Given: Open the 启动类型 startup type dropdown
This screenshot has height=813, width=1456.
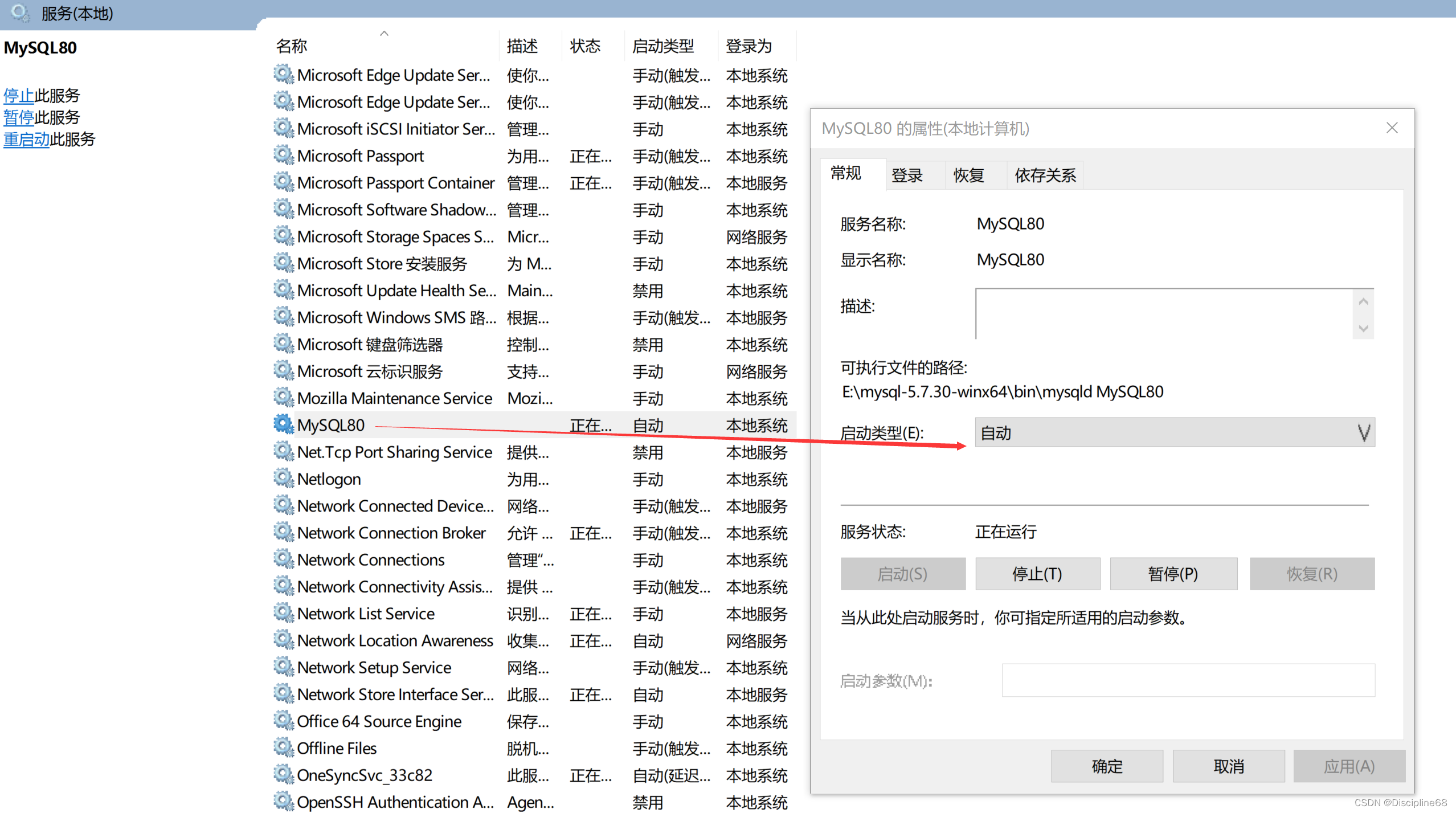Looking at the screenshot, I should 1175,432.
